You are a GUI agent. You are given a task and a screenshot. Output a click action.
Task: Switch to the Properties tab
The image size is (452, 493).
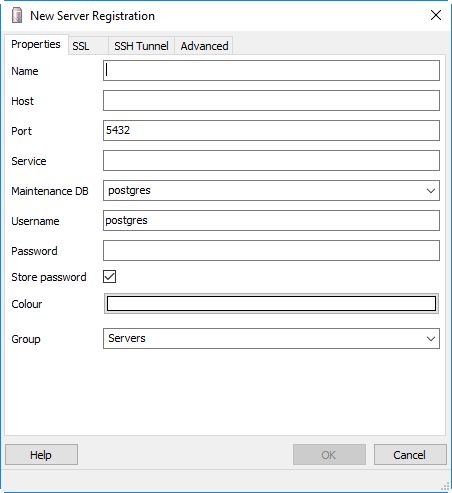[x=36, y=44]
